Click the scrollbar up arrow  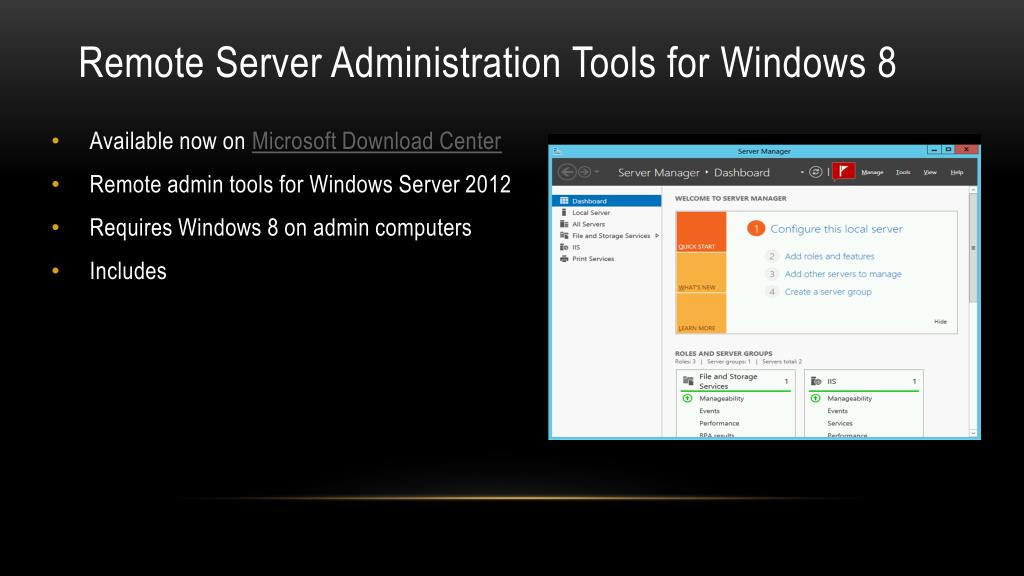click(x=973, y=189)
